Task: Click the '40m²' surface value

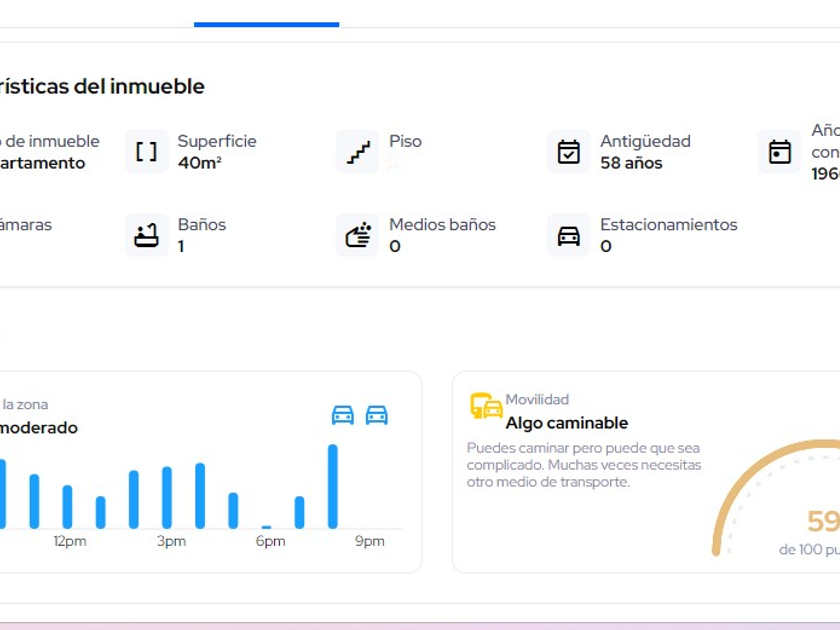Action: click(x=199, y=163)
